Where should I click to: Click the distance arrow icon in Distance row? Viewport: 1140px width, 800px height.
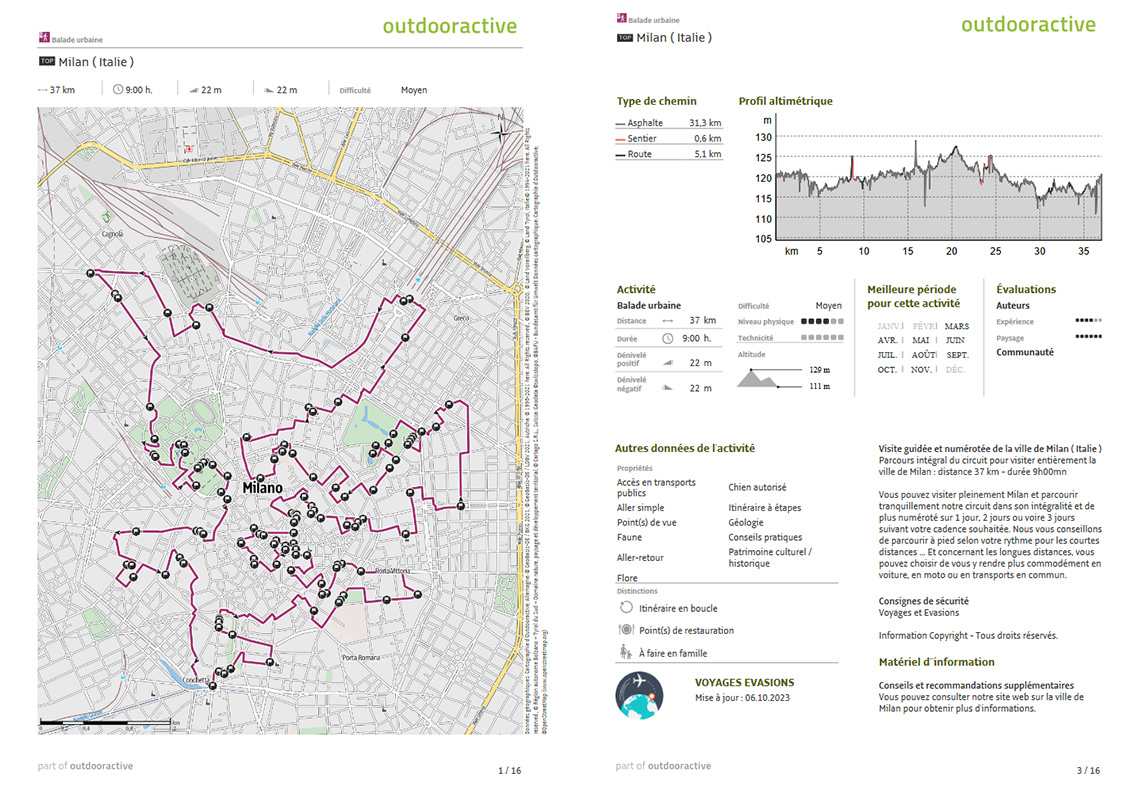click(x=667, y=321)
